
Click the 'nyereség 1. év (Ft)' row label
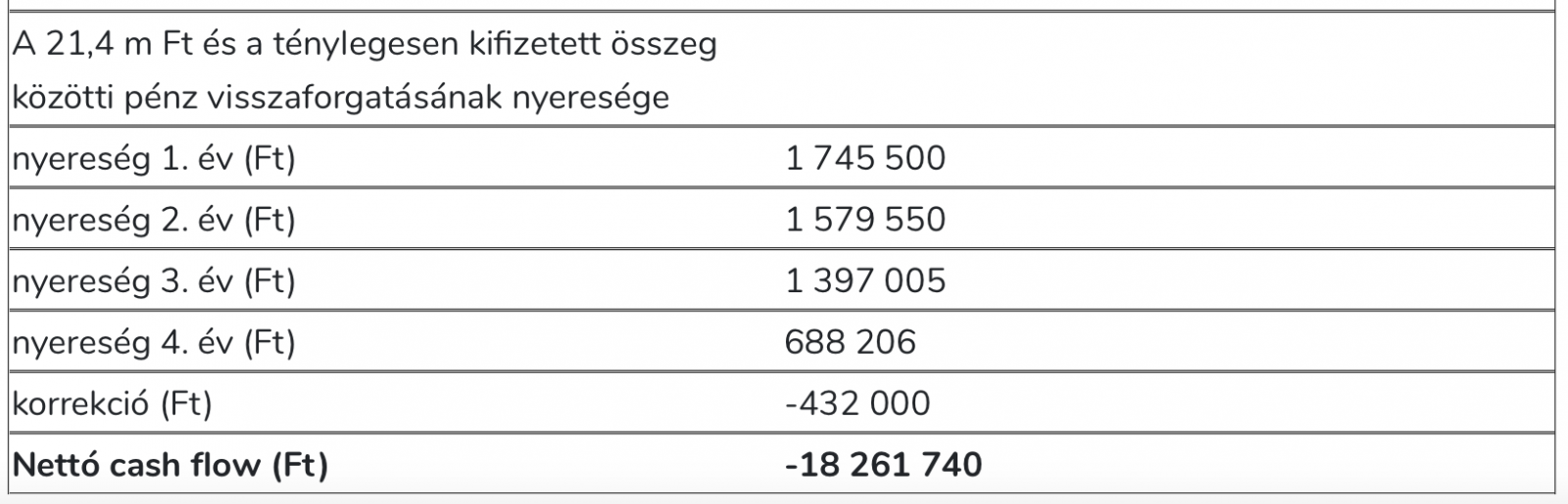point(154,158)
